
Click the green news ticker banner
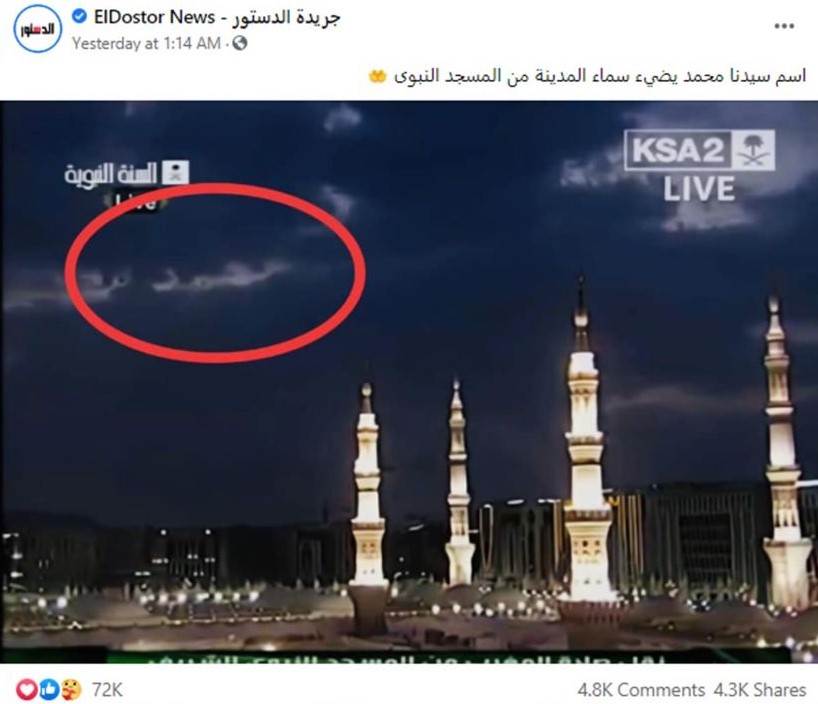pyautogui.click(x=449, y=655)
